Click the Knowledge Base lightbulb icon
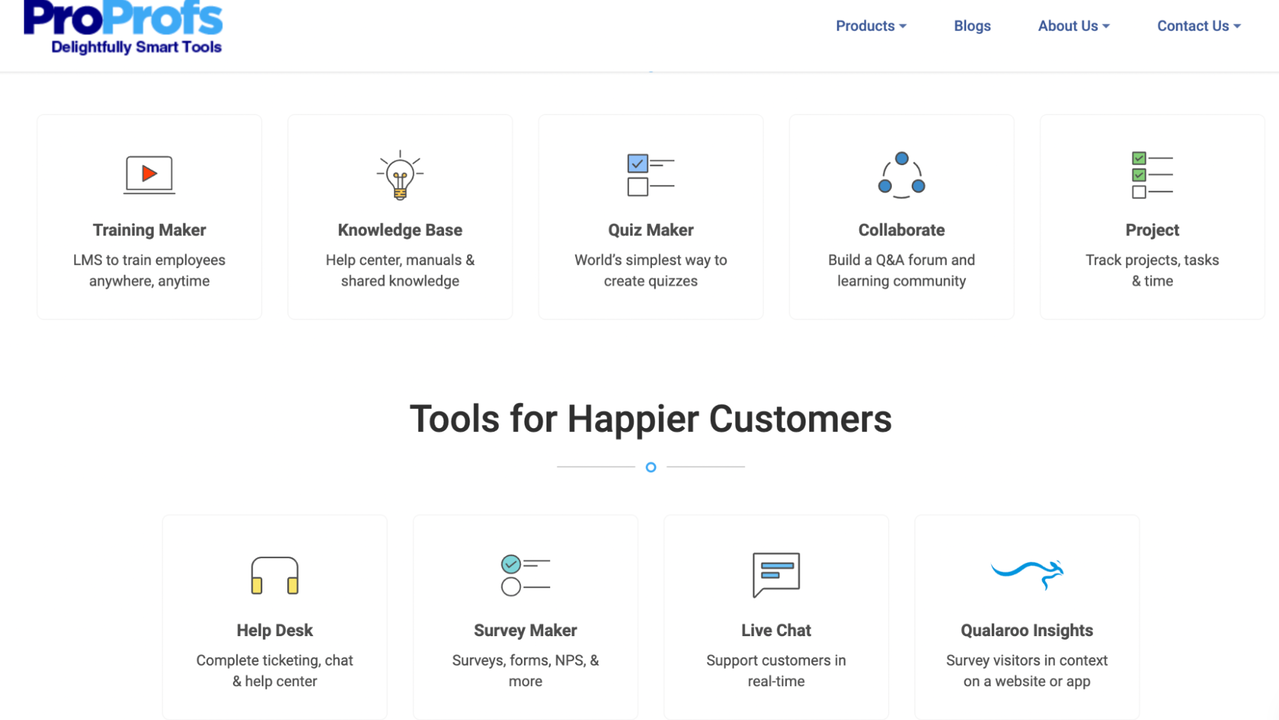1279x720 pixels. (x=400, y=172)
